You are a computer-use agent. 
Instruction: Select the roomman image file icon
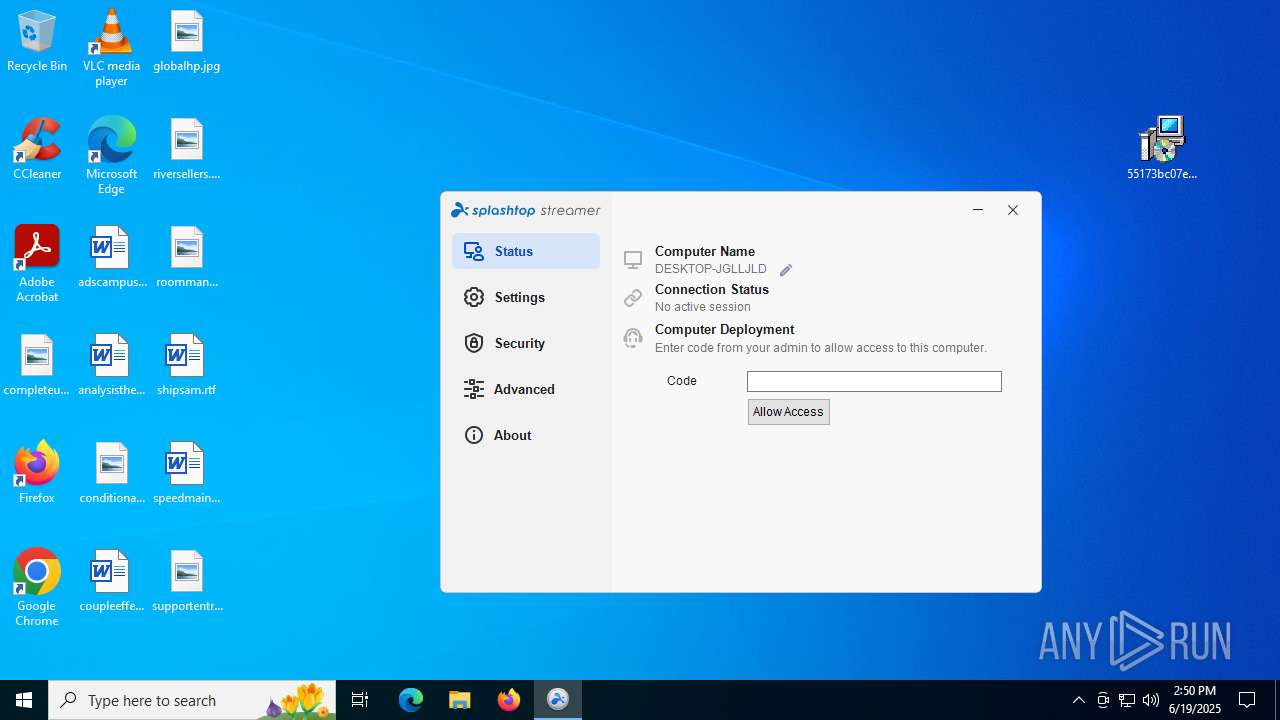click(x=187, y=257)
